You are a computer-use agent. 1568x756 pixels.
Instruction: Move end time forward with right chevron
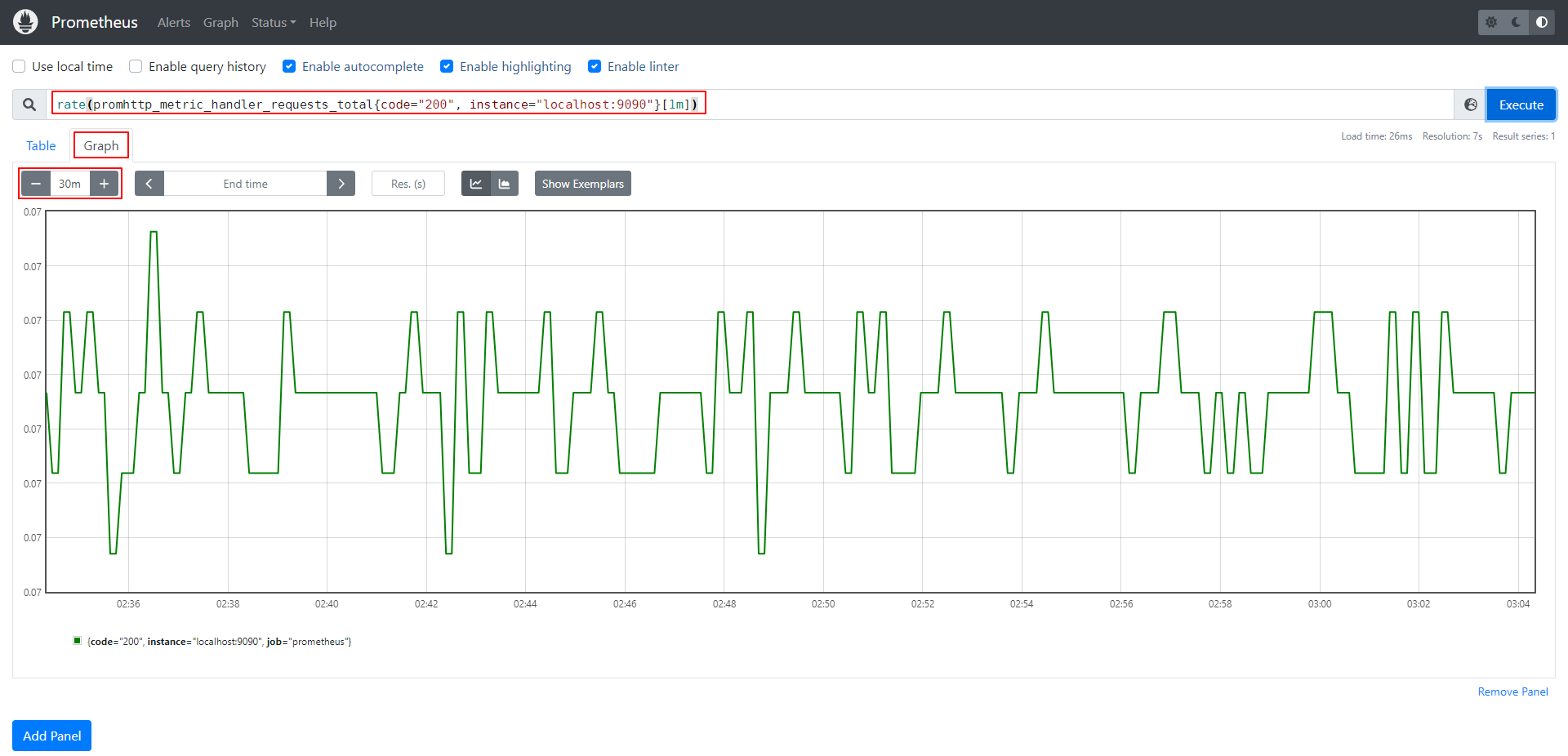pos(341,184)
